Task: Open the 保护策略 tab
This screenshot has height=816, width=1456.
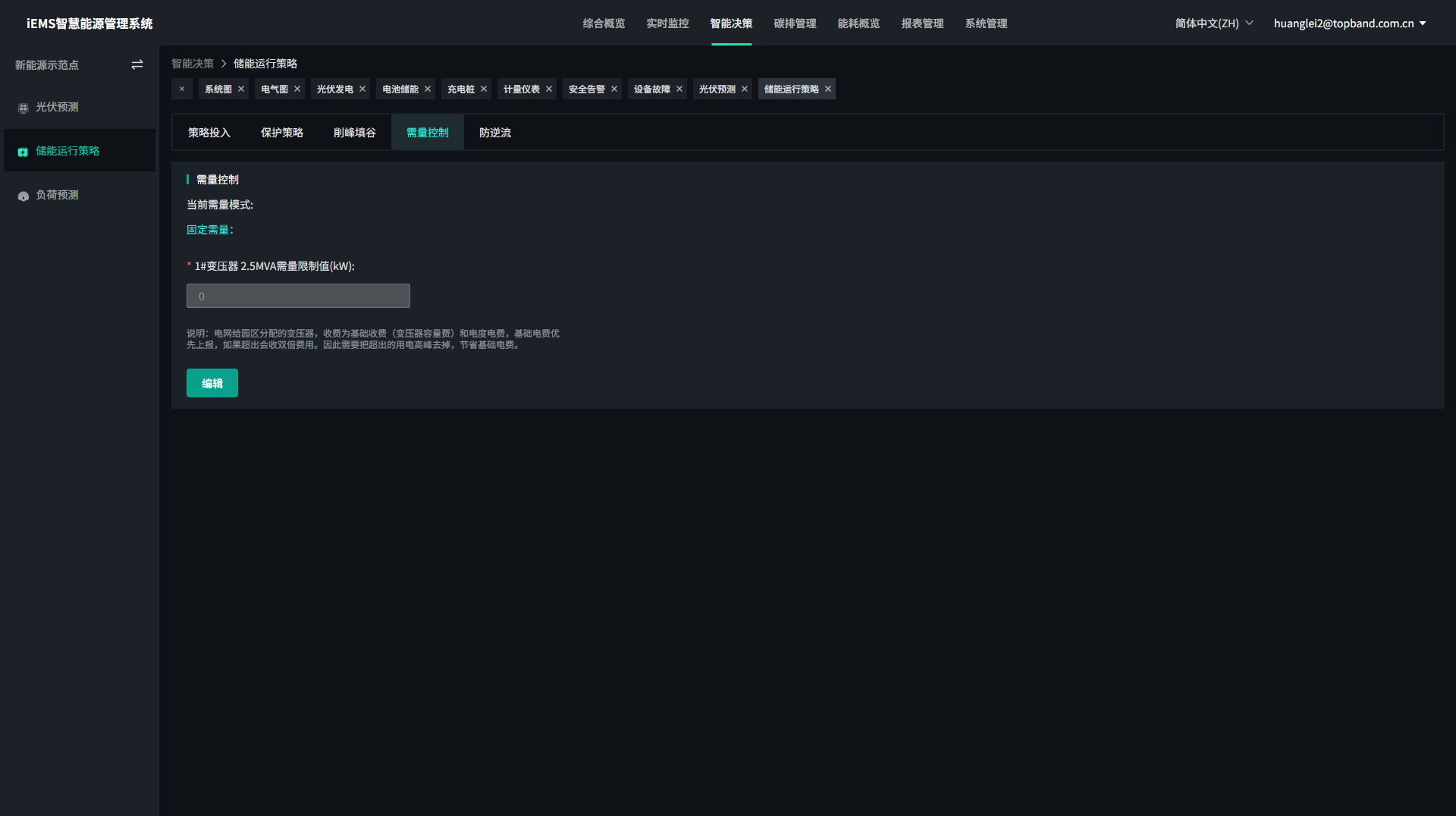Action: pyautogui.click(x=281, y=133)
